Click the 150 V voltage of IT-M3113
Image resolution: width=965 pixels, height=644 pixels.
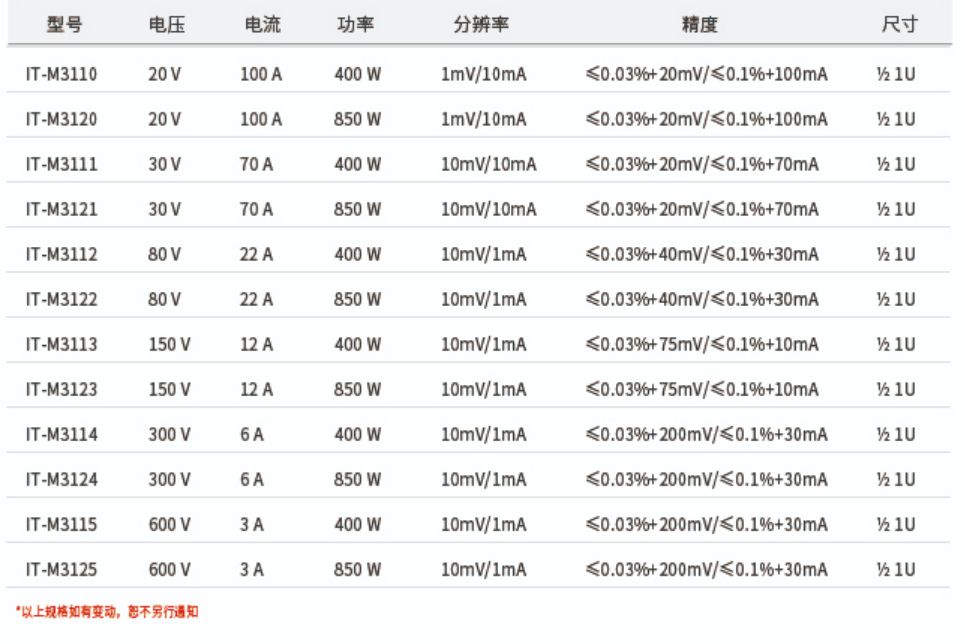(x=169, y=344)
